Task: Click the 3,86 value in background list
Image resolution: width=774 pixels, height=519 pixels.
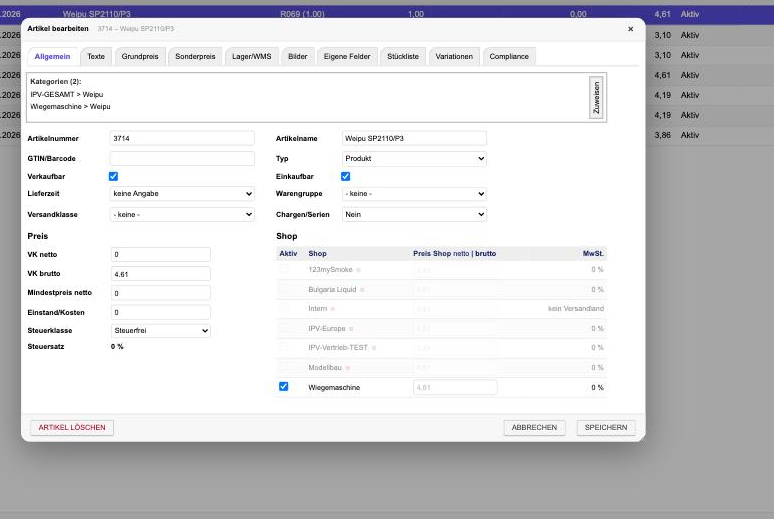Action: [x=662, y=135]
